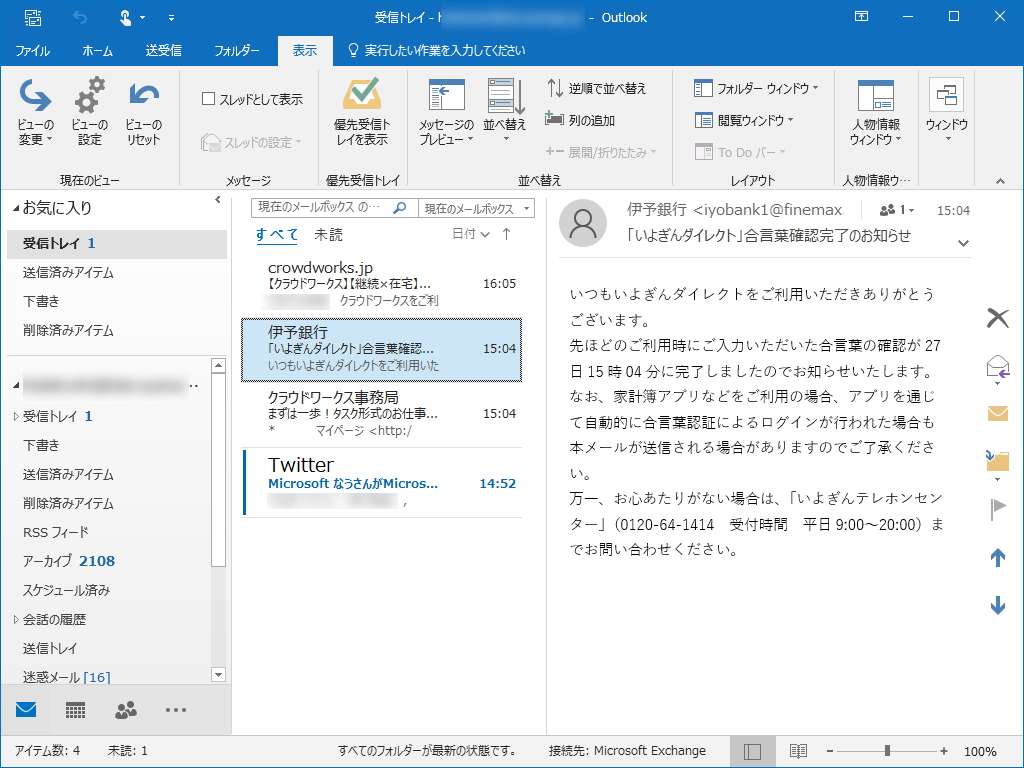The height and width of the screenshot is (768, 1024).
Task: Flag the 伊予銀行 message in reading pane
Action: 997,508
